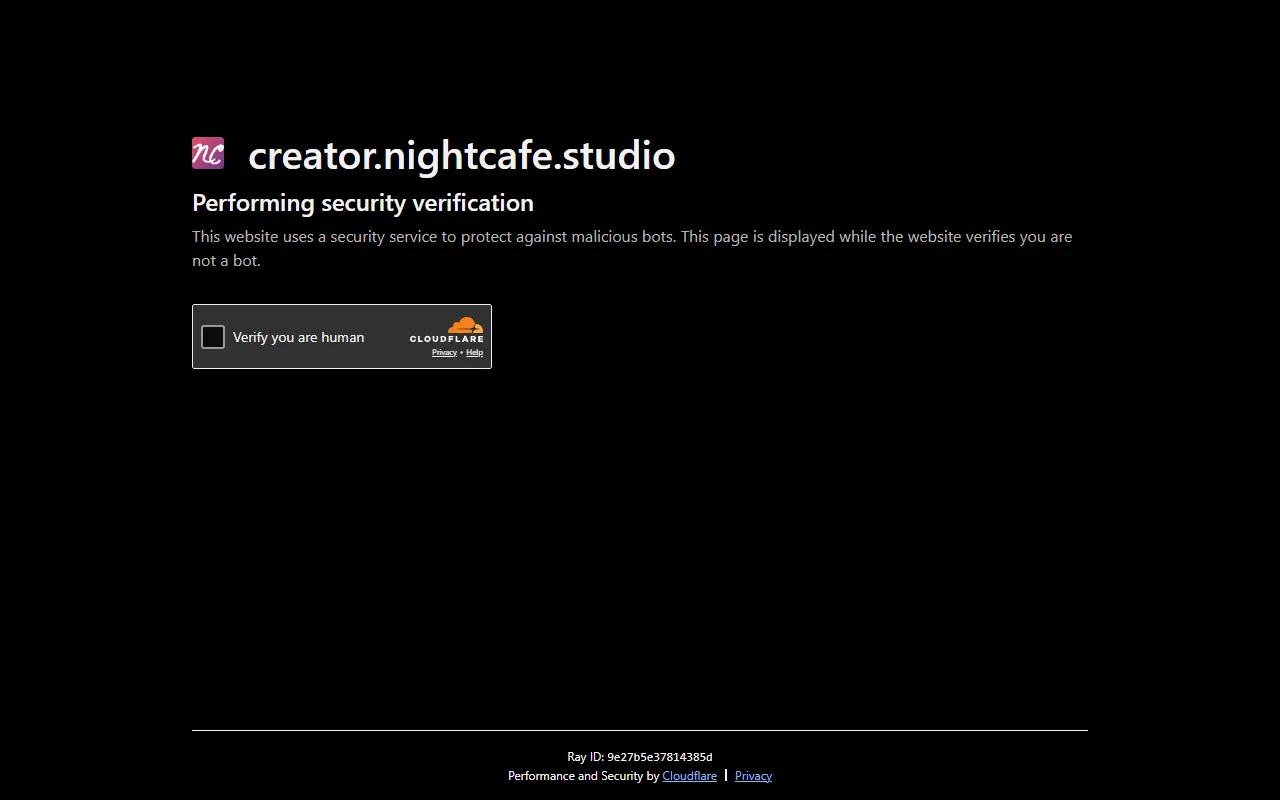This screenshot has height=800, width=1280.
Task: Open the Help link inside the Cloudflare widget
Action: pyautogui.click(x=475, y=352)
